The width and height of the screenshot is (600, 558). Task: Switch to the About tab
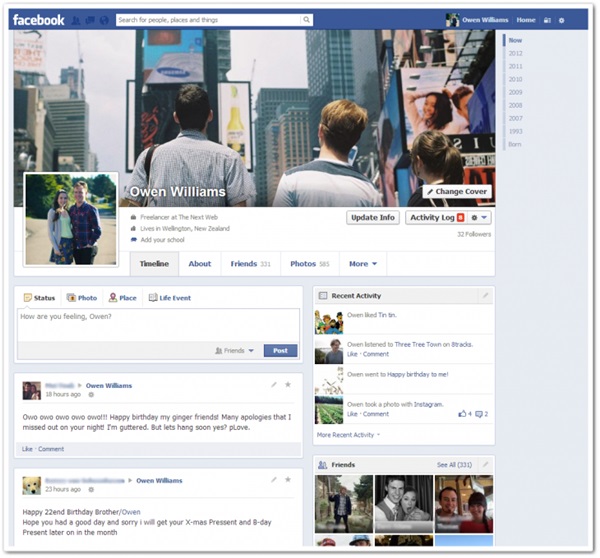coord(199,264)
